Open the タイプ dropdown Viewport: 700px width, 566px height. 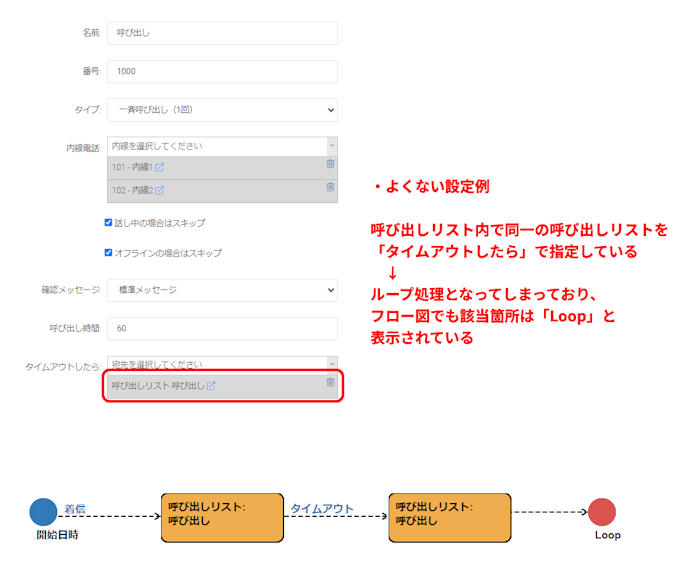(x=222, y=109)
